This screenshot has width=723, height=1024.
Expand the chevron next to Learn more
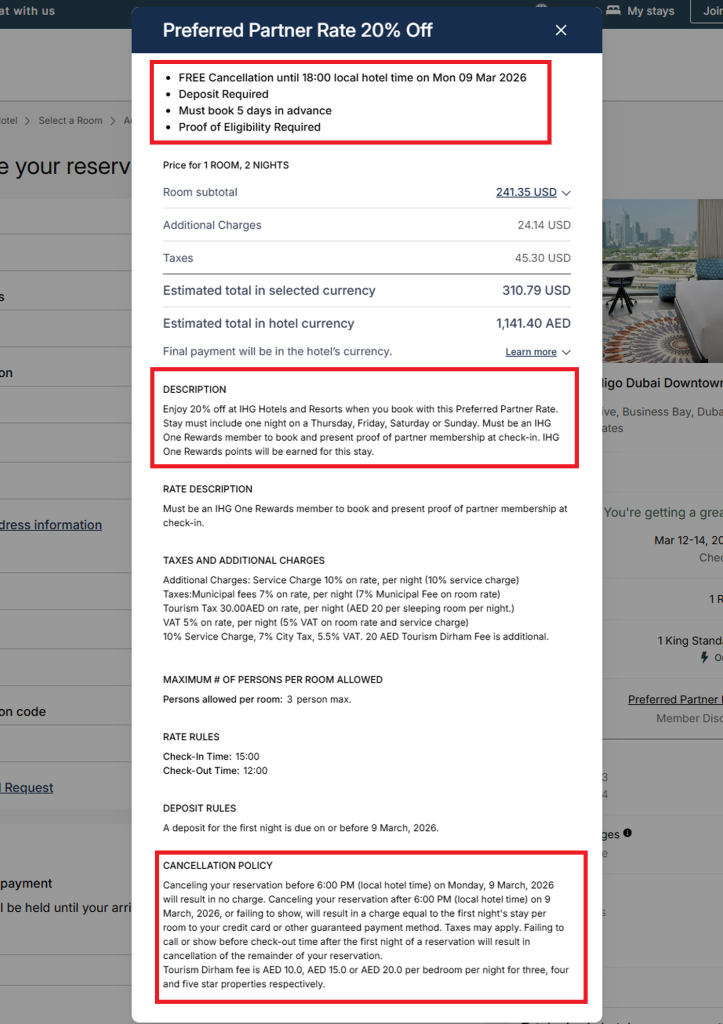click(x=566, y=352)
